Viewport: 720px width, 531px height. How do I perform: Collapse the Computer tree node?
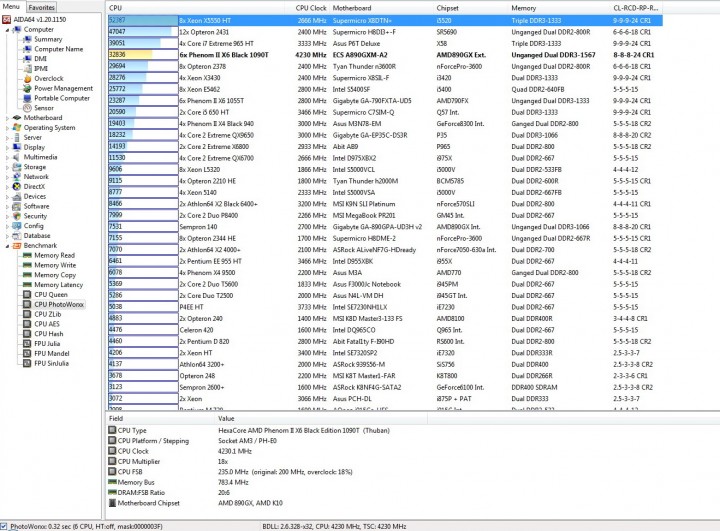pyautogui.click(x=7, y=30)
